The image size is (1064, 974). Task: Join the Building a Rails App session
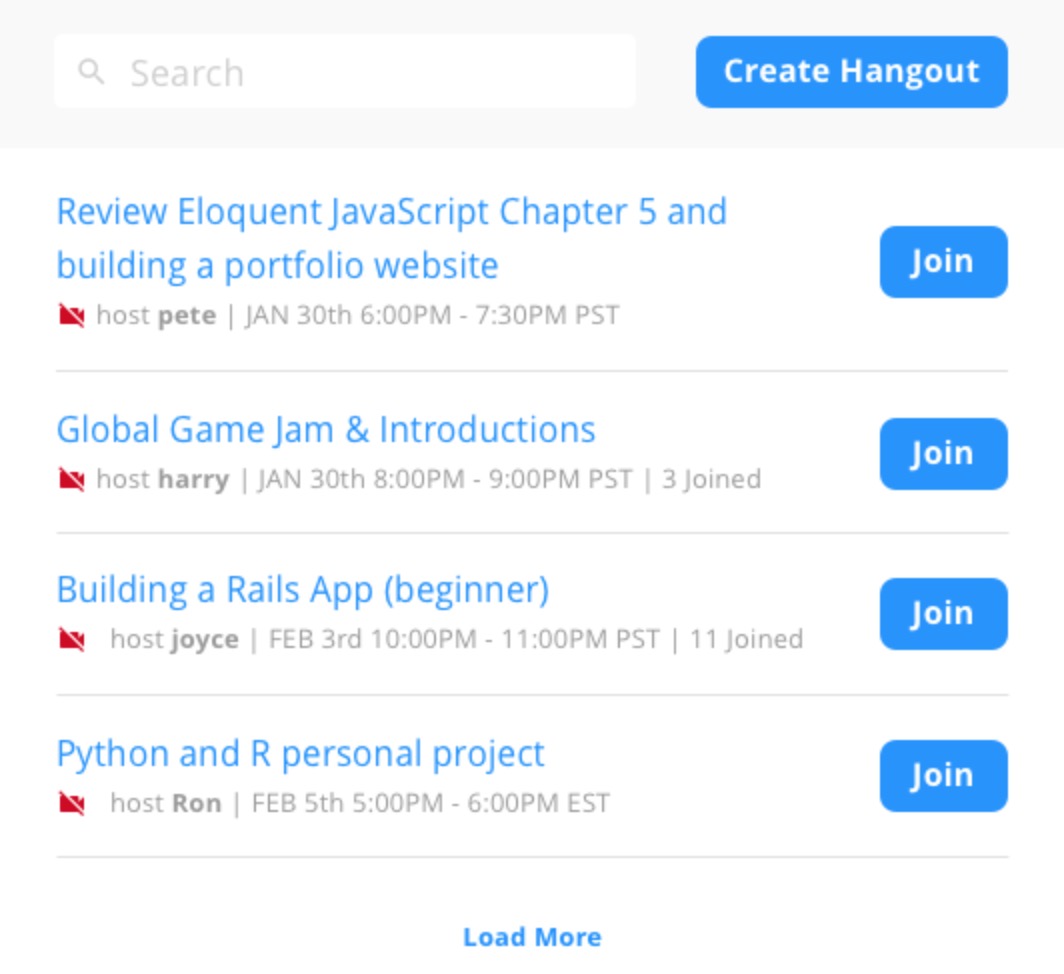click(941, 614)
